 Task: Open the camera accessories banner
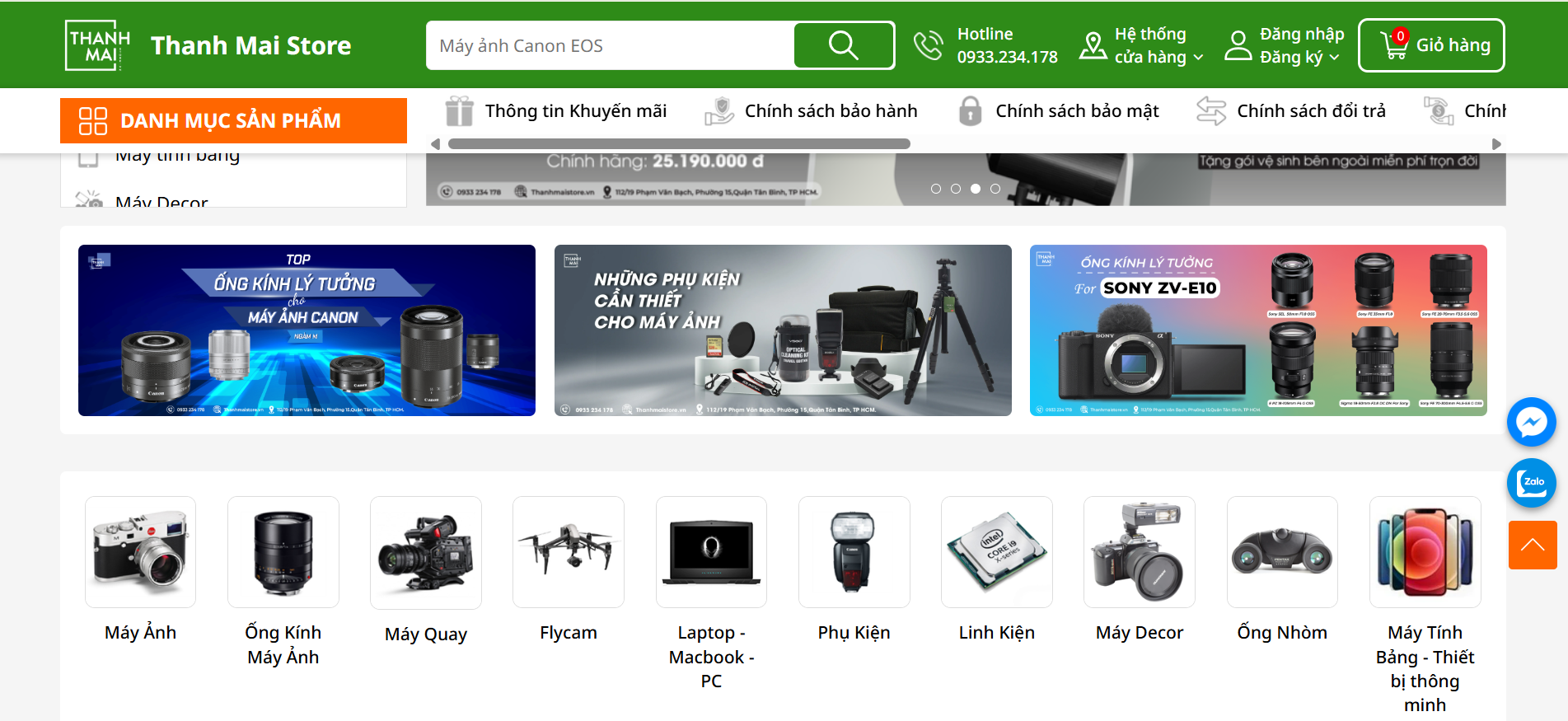coord(783,330)
